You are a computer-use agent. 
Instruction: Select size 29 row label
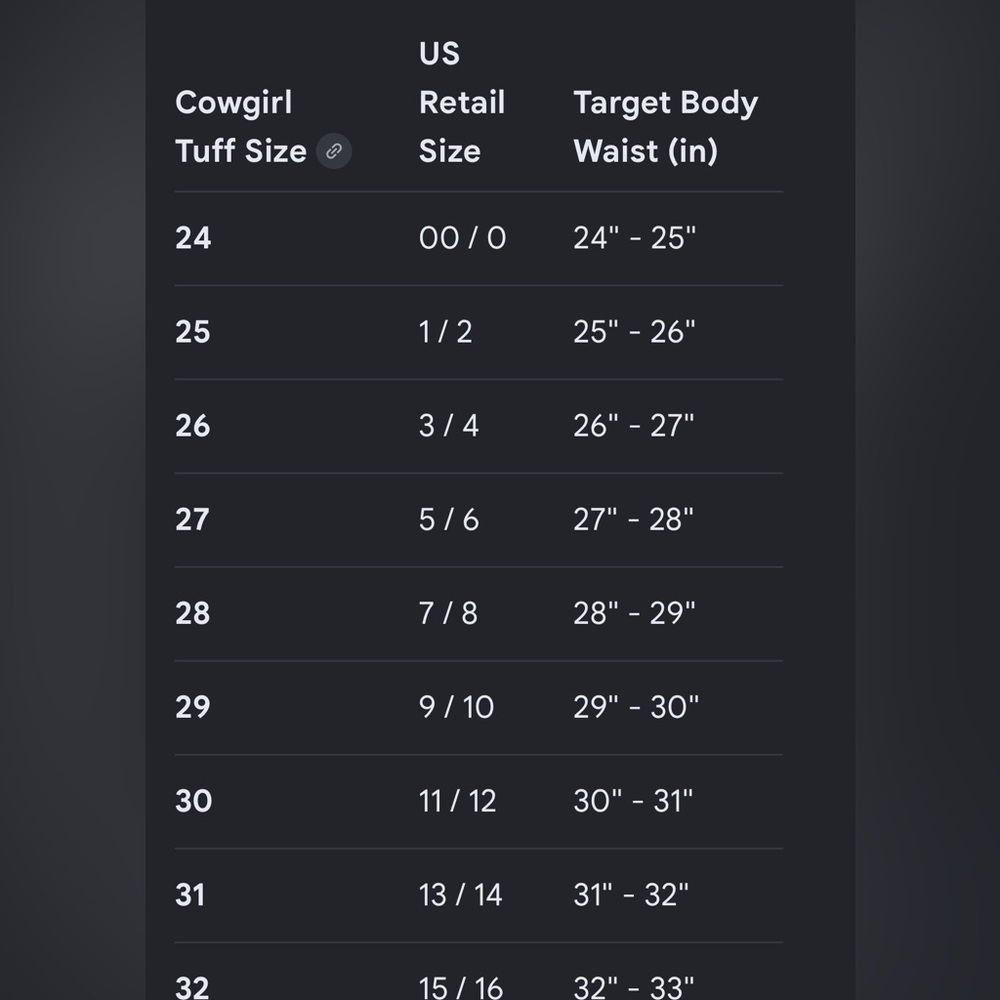click(193, 707)
